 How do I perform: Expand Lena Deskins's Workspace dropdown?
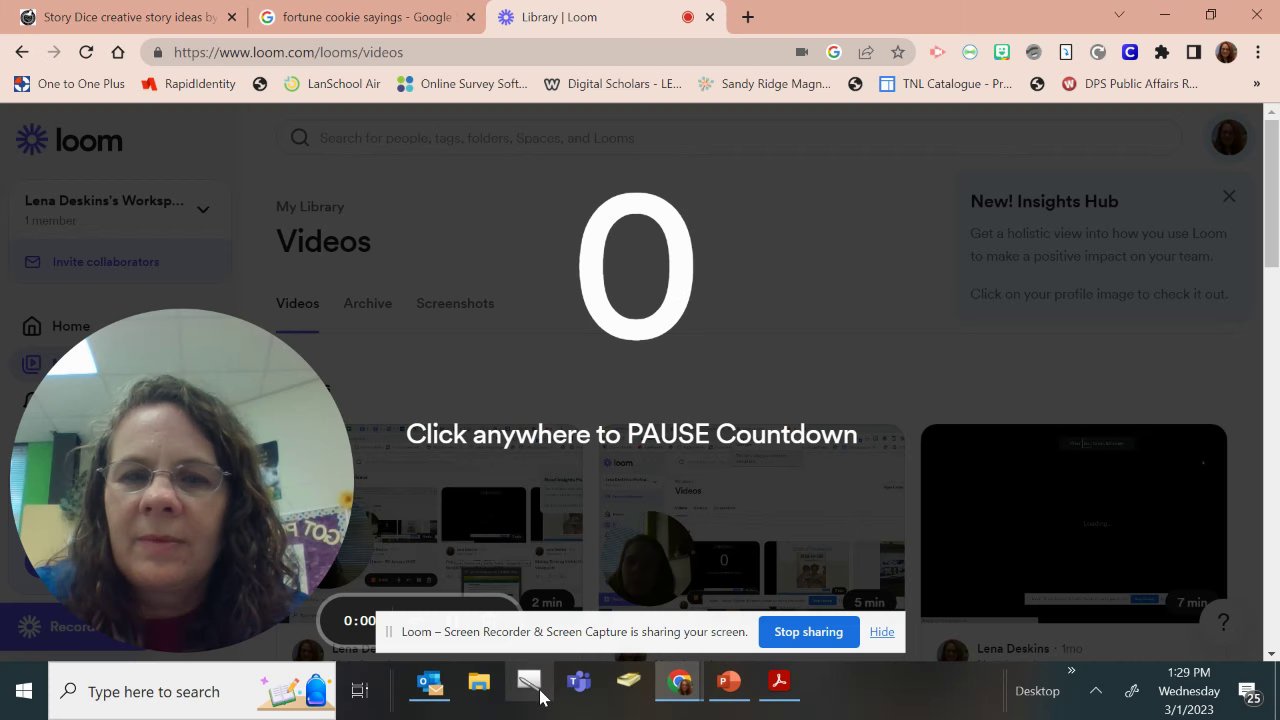(203, 209)
